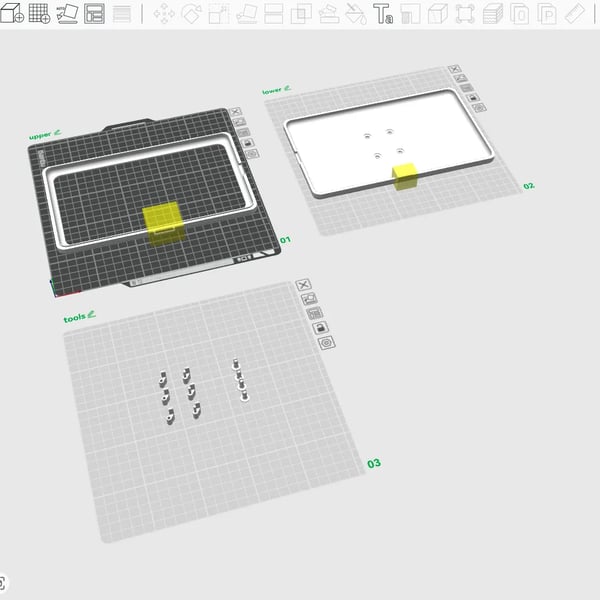The image size is (600, 600).
Task: Run Auto Orient from the top toolbar
Action: [67, 13]
